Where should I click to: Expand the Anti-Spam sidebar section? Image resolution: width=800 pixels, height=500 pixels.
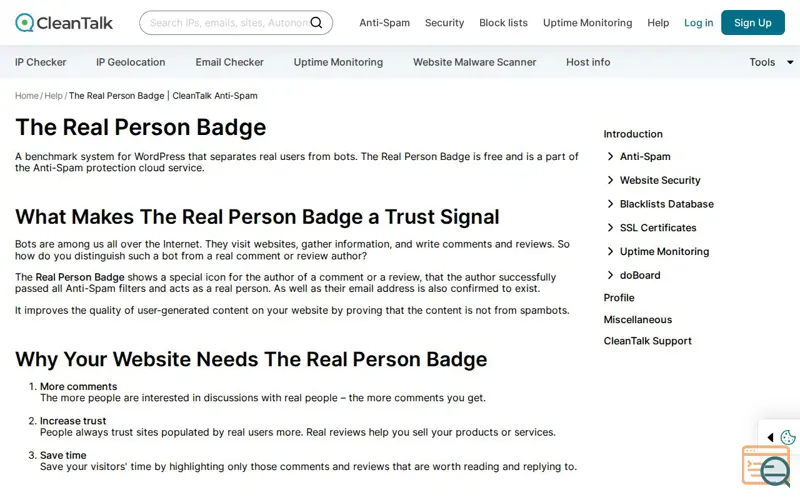639,157
